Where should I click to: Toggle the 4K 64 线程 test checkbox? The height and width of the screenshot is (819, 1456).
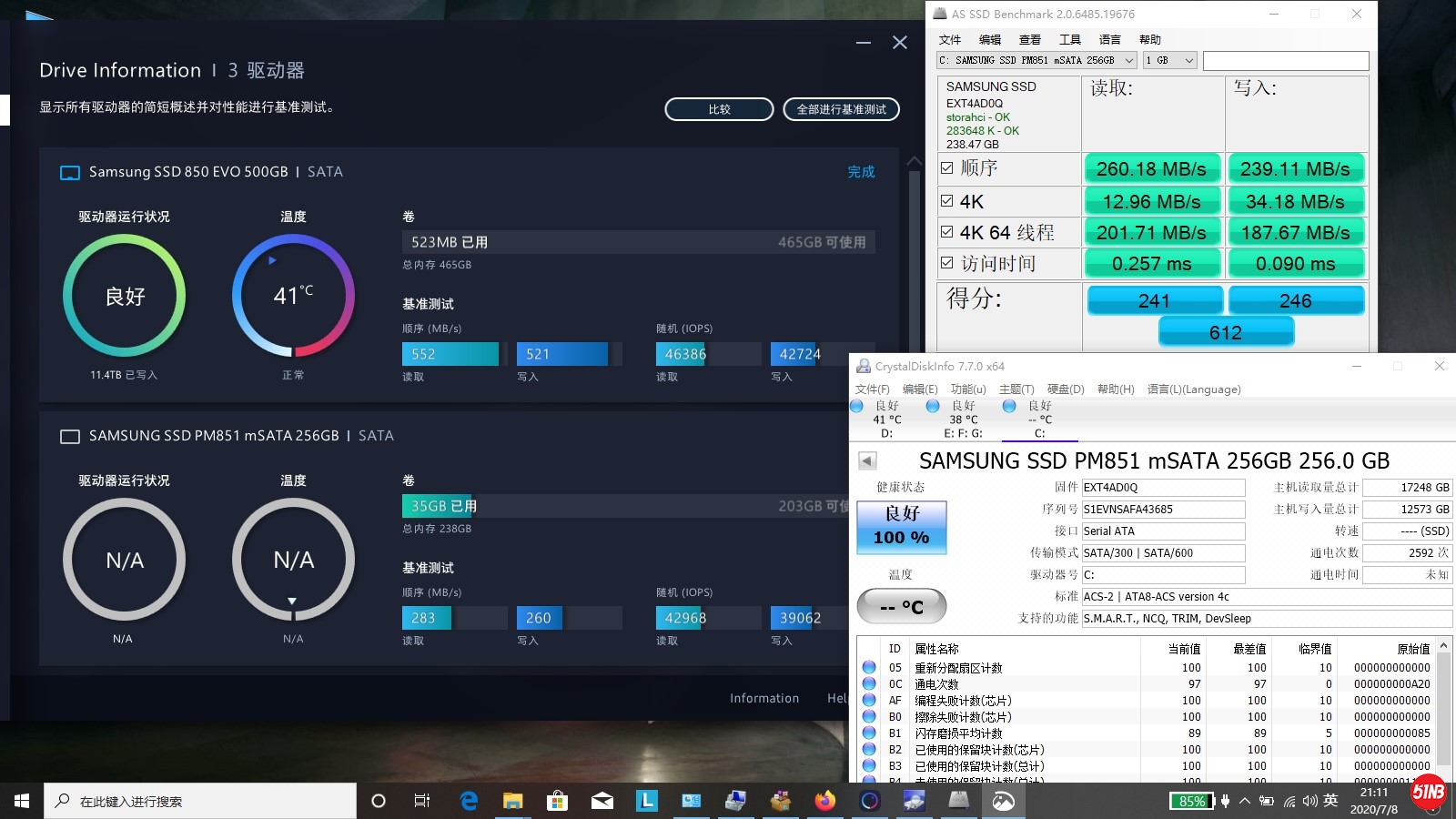pyautogui.click(x=947, y=232)
